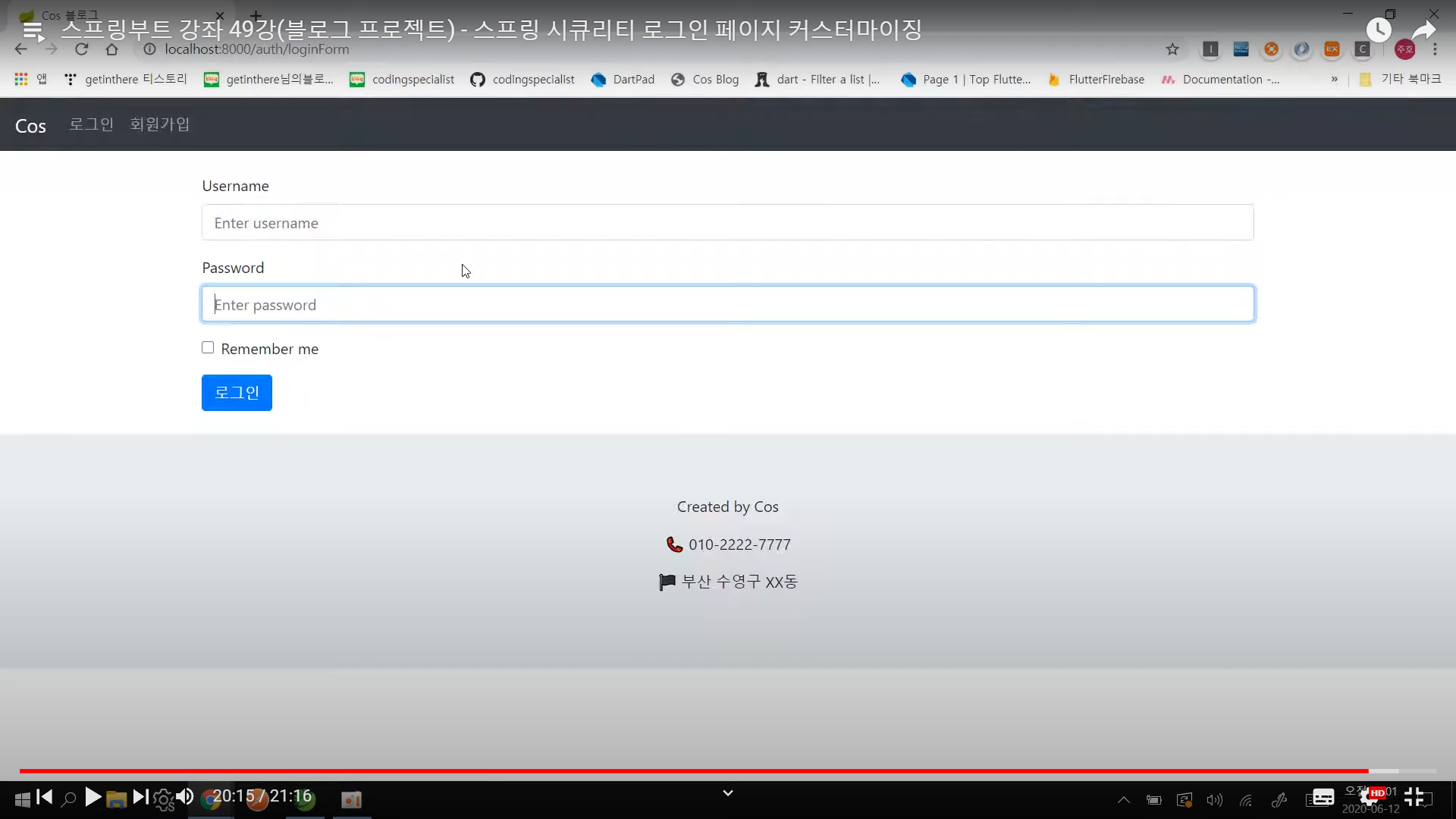Focus the Enter username field

coord(727,223)
